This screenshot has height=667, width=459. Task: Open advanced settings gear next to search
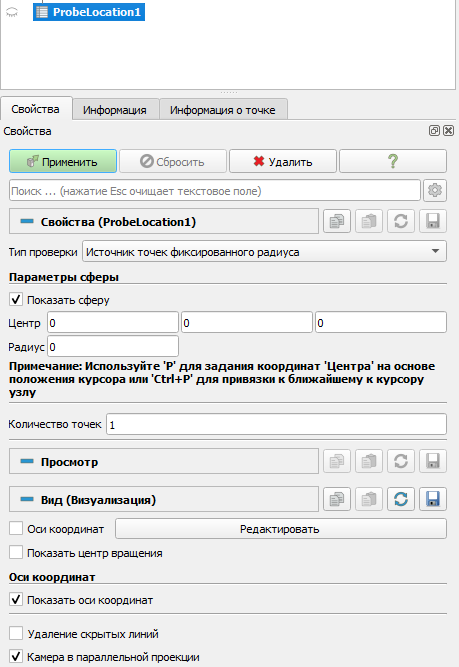[x=435, y=190]
